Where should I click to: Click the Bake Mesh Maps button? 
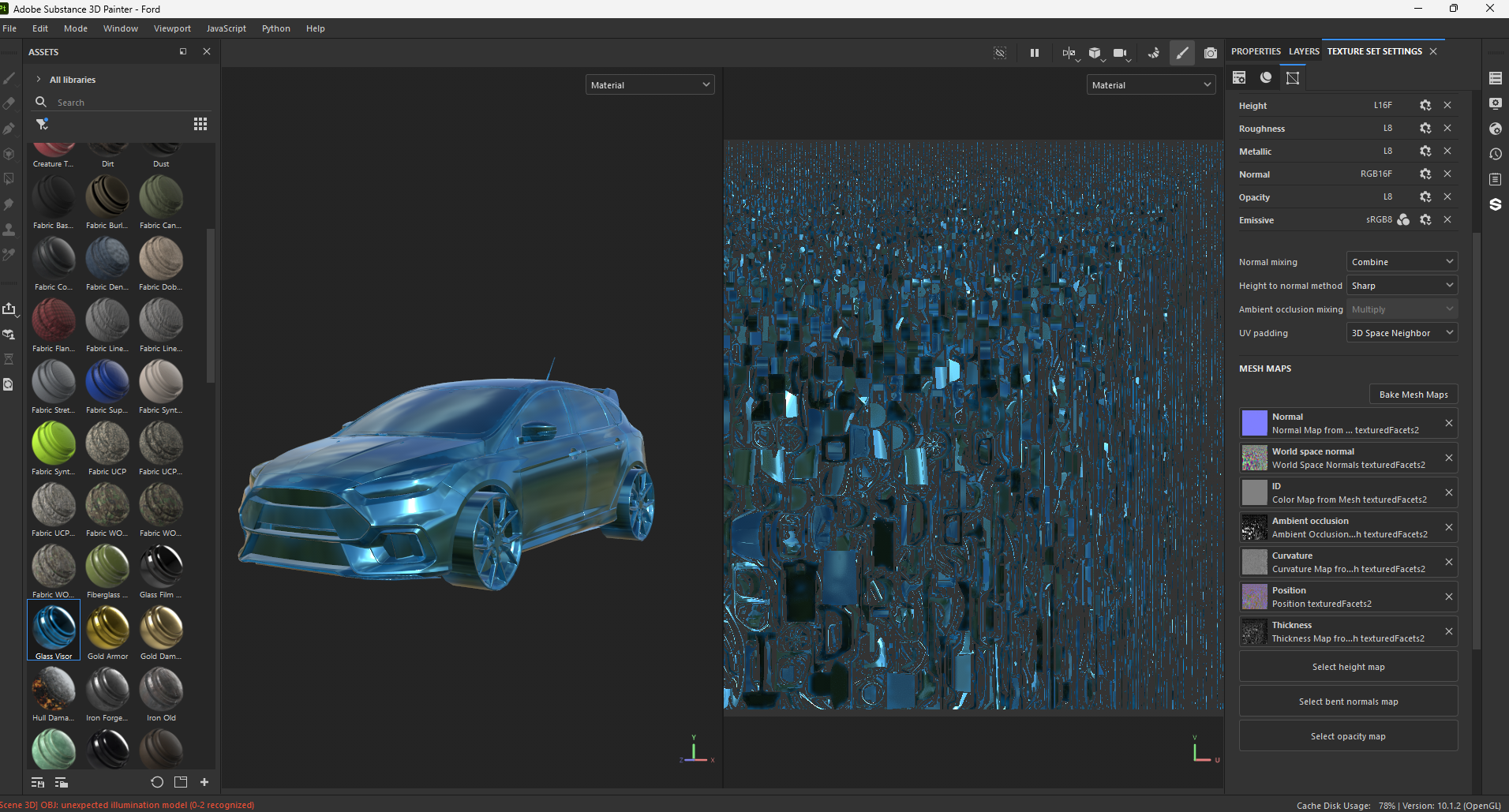coord(1413,394)
